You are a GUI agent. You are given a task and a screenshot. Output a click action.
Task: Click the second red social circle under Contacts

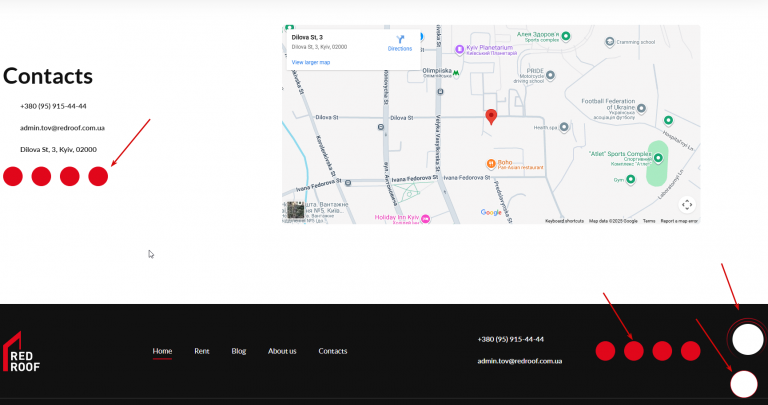(x=41, y=176)
